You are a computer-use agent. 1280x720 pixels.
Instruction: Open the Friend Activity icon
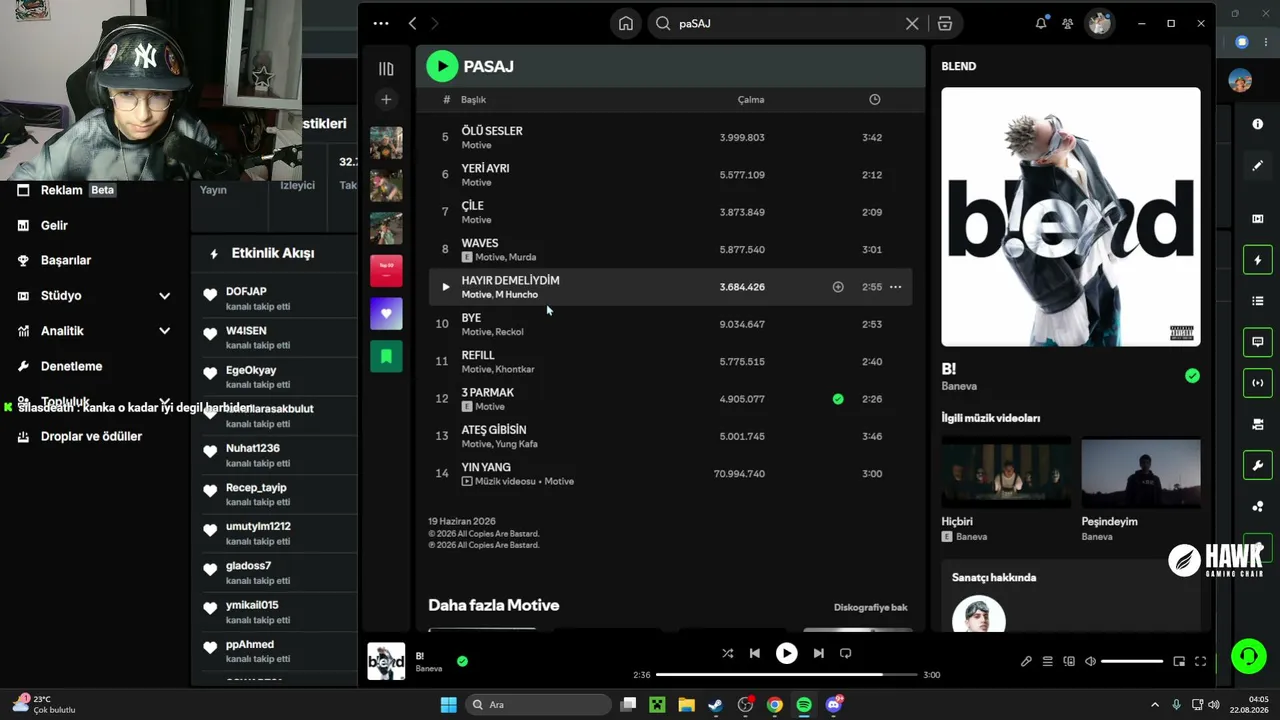tap(1068, 23)
